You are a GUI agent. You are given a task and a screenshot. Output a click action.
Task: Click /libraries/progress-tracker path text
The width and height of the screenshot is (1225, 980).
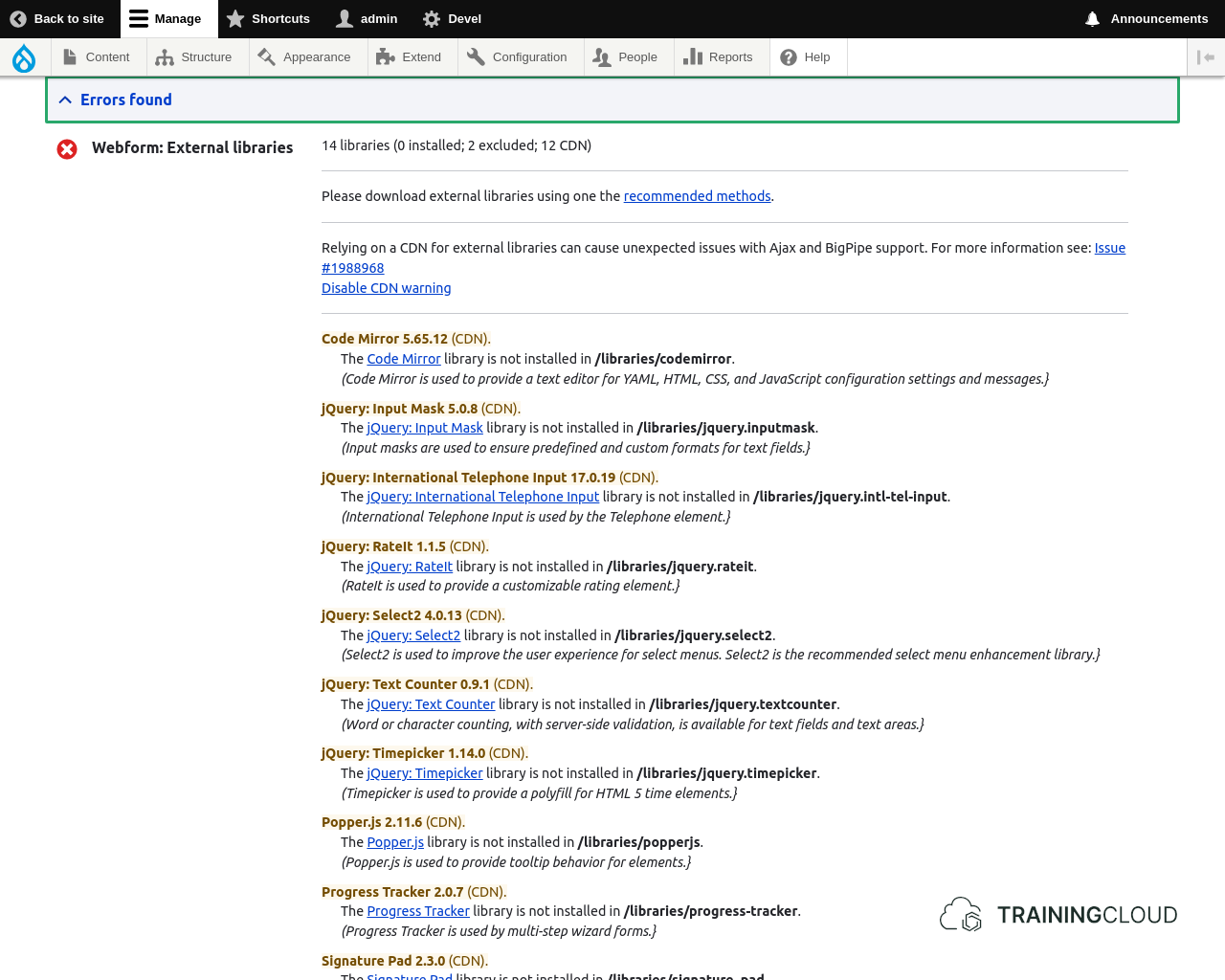coord(711,911)
